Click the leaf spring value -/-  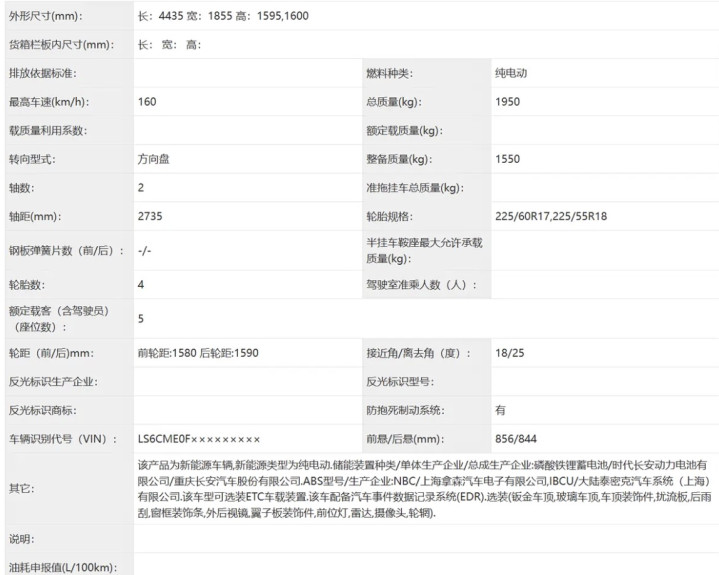click(144, 251)
